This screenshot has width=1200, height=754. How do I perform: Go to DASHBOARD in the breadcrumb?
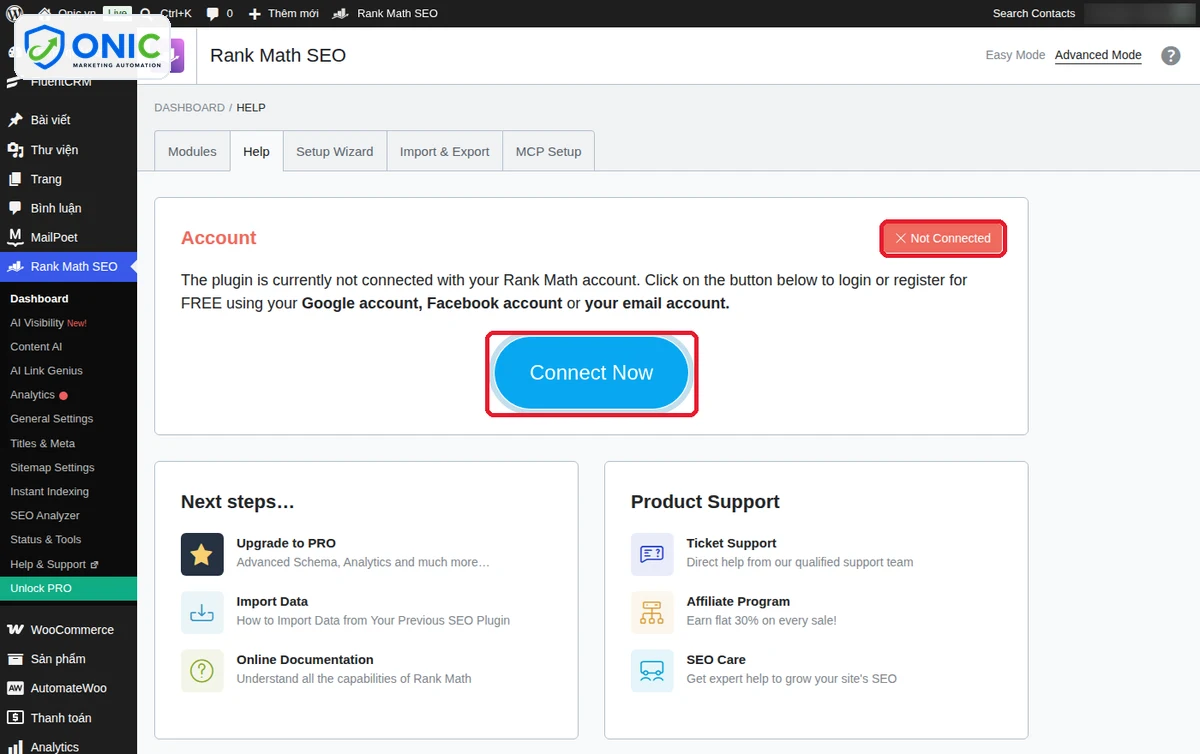click(189, 107)
